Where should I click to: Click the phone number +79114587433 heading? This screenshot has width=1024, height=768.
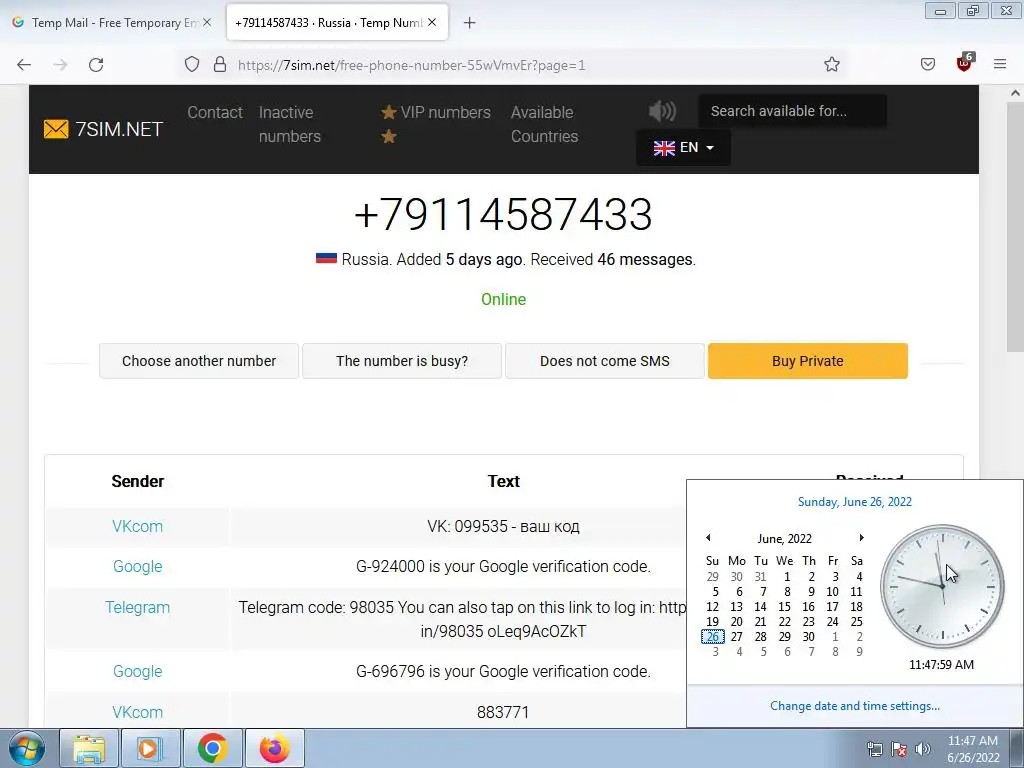[x=503, y=214]
